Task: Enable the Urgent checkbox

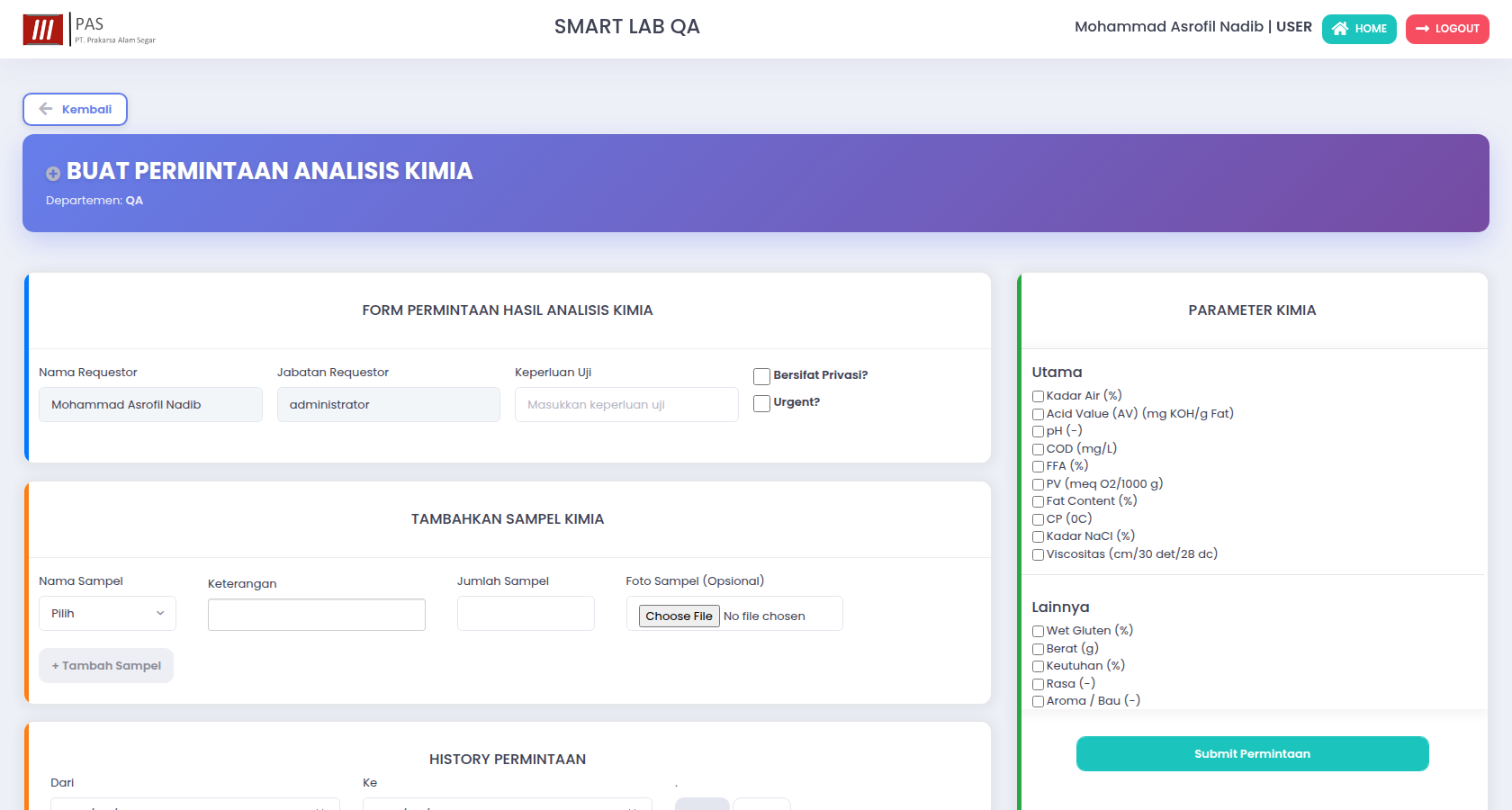Action: (761, 403)
